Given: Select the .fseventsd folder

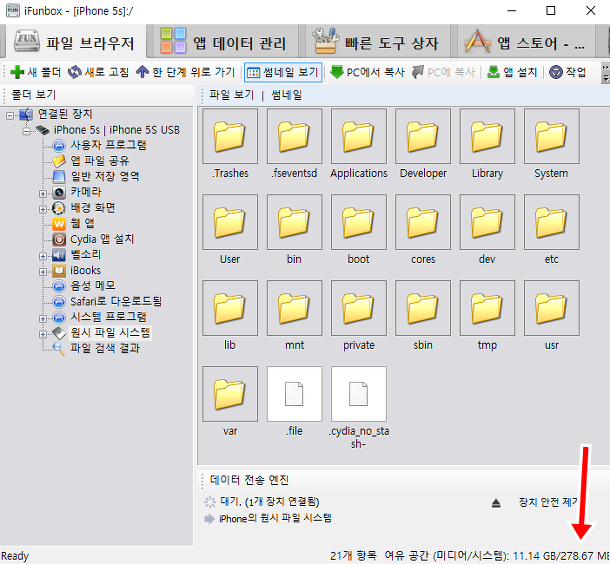Looking at the screenshot, I should [294, 136].
